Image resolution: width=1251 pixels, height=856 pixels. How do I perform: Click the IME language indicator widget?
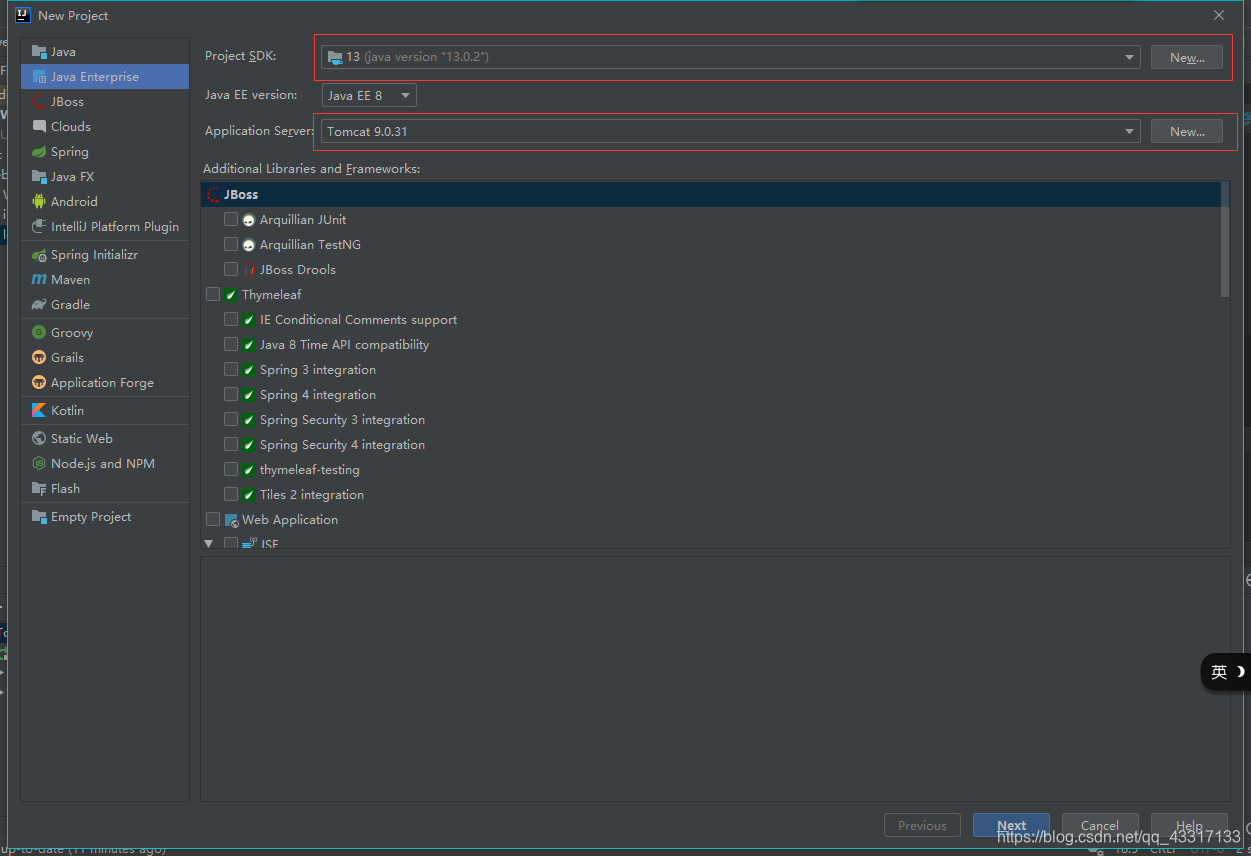1226,672
